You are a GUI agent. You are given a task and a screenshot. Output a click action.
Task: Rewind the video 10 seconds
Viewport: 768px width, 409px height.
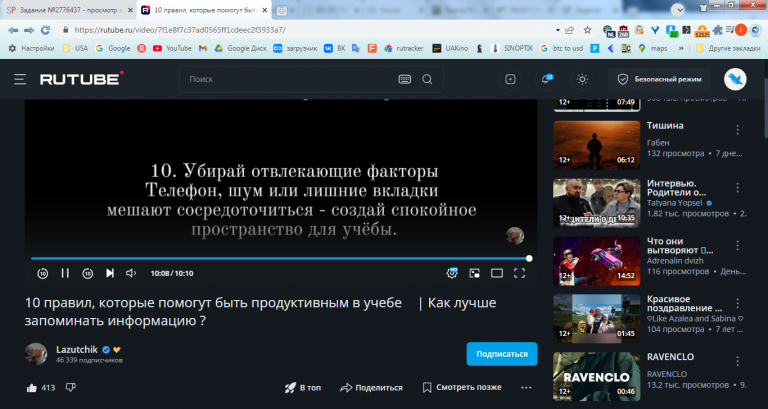[x=43, y=273]
